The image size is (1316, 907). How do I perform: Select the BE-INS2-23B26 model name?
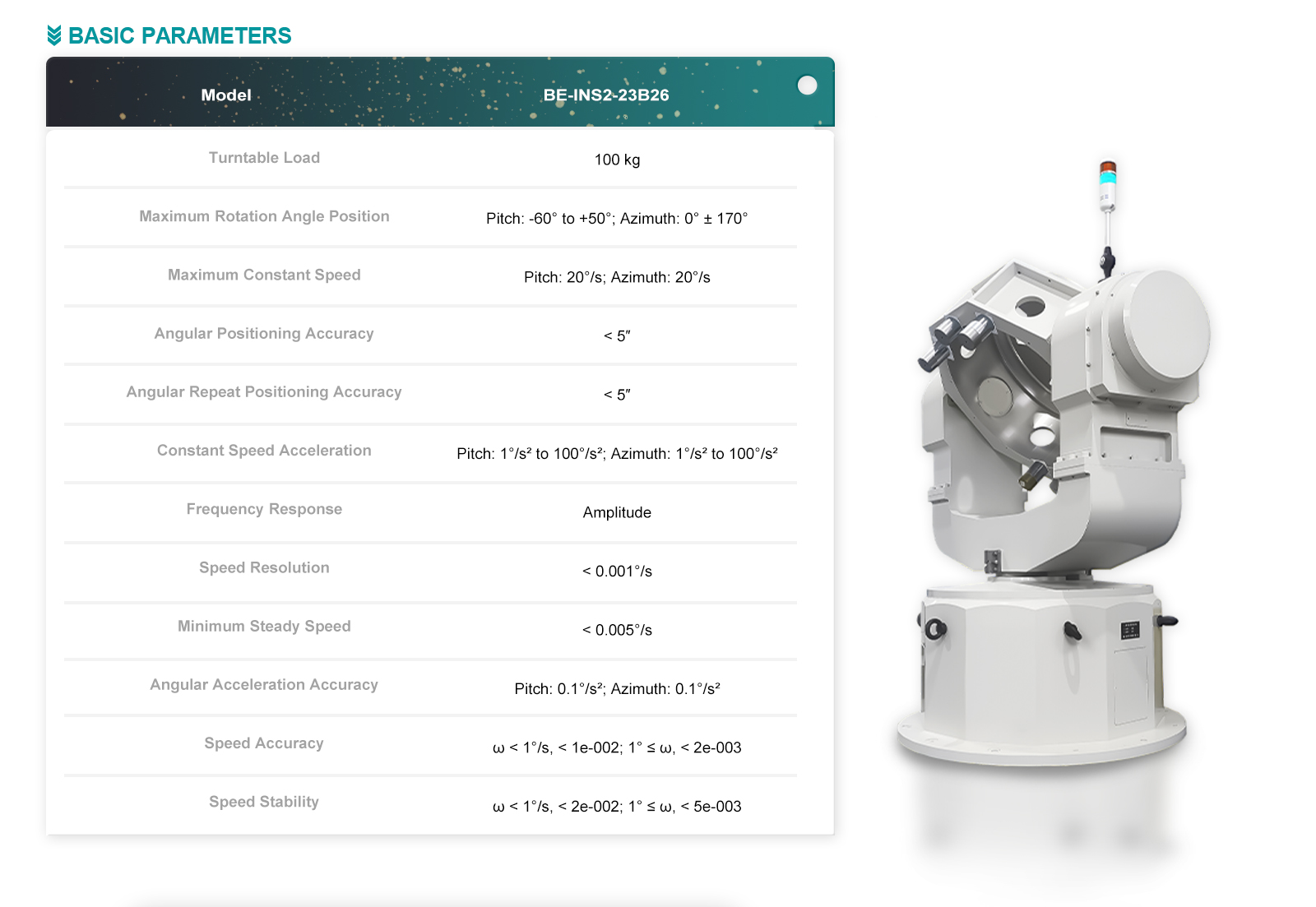(605, 95)
